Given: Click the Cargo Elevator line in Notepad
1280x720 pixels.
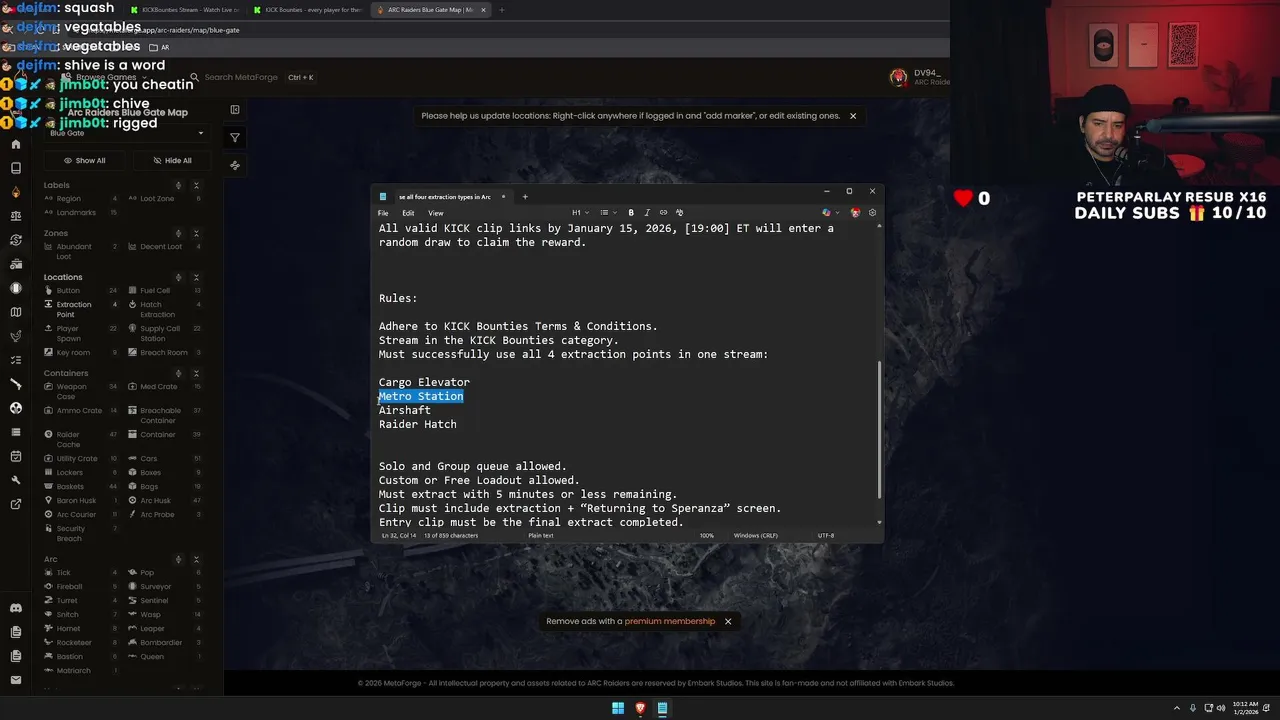Looking at the screenshot, I should click(x=424, y=382).
